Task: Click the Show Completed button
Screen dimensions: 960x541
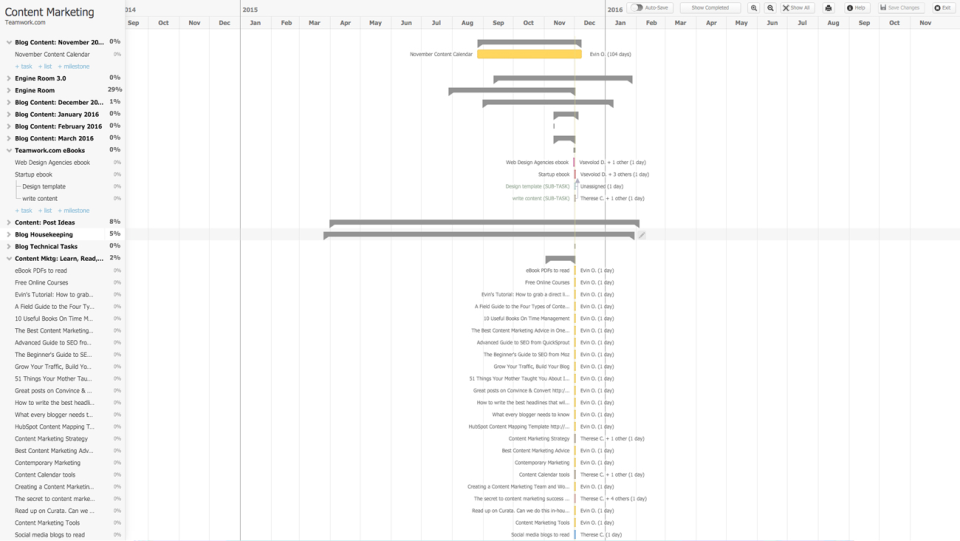Action: coord(710,8)
